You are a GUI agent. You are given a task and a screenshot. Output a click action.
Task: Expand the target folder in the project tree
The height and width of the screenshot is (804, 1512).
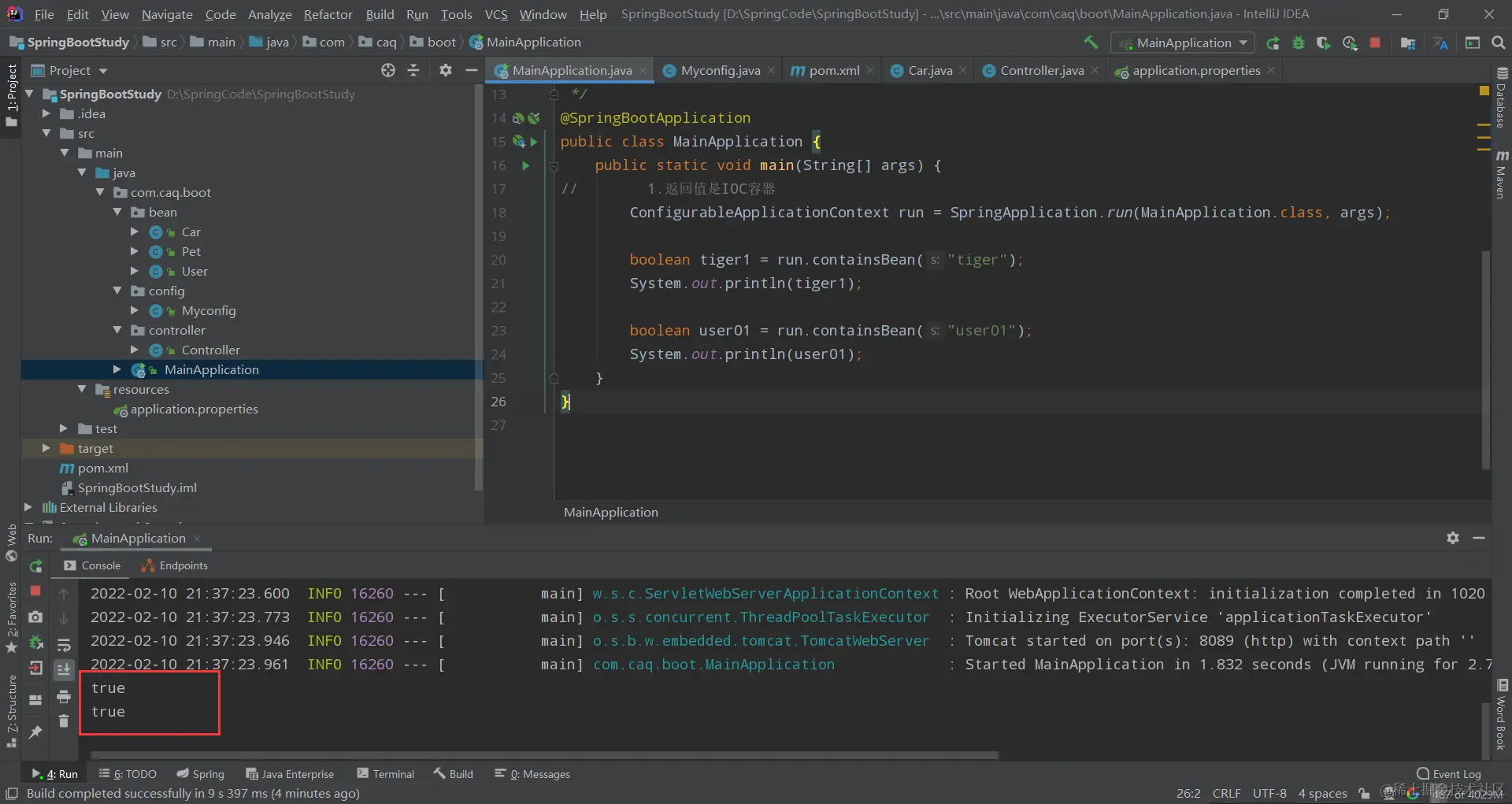coord(46,448)
